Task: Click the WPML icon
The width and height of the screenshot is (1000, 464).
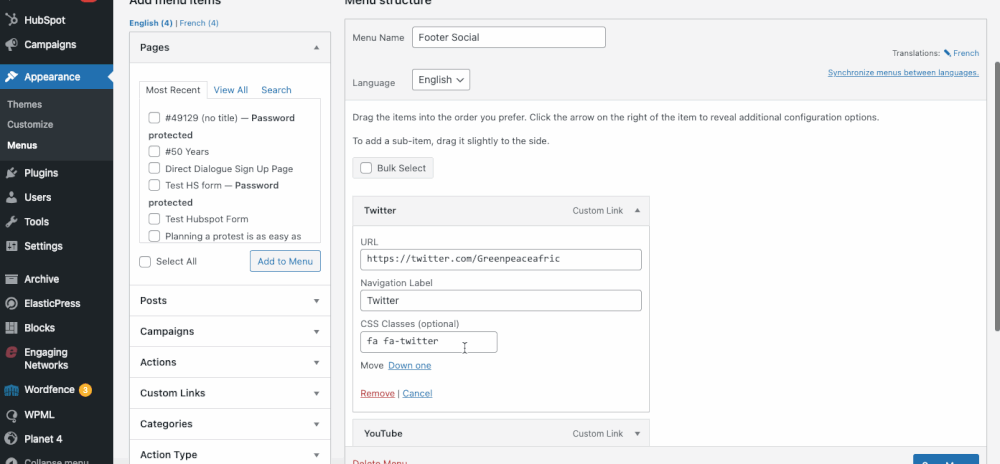Action: click(11, 415)
